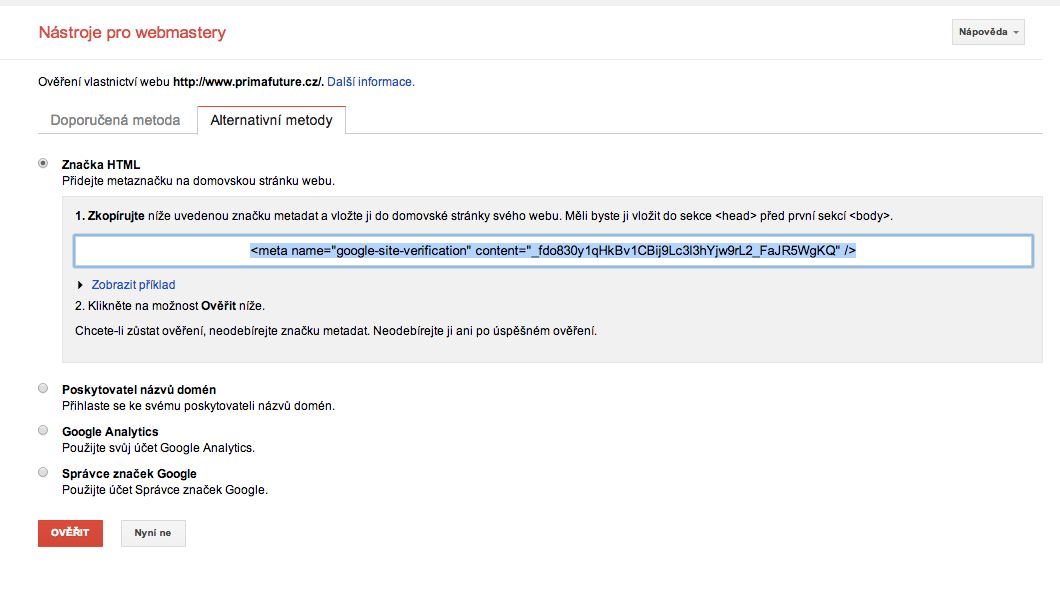Click inside the google-site-verification meta tag field
The width and height of the screenshot is (1060, 589).
(x=553, y=251)
